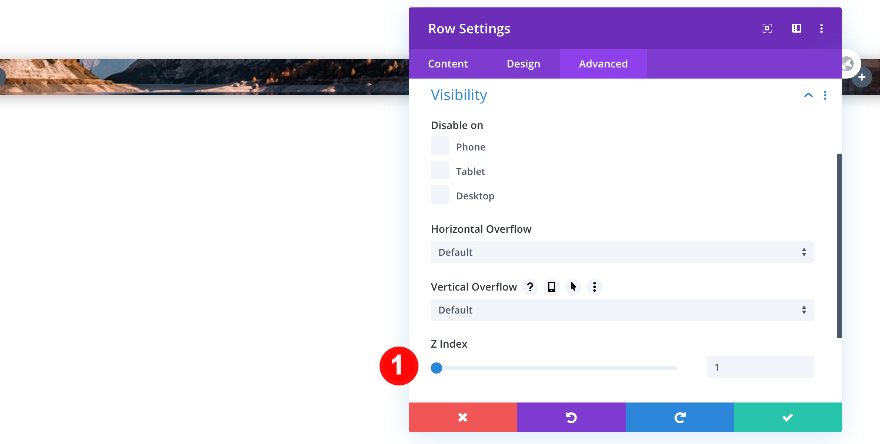Click the responsive phone icon for Vertical Overflow
This screenshot has width=880, height=444.
pos(551,287)
